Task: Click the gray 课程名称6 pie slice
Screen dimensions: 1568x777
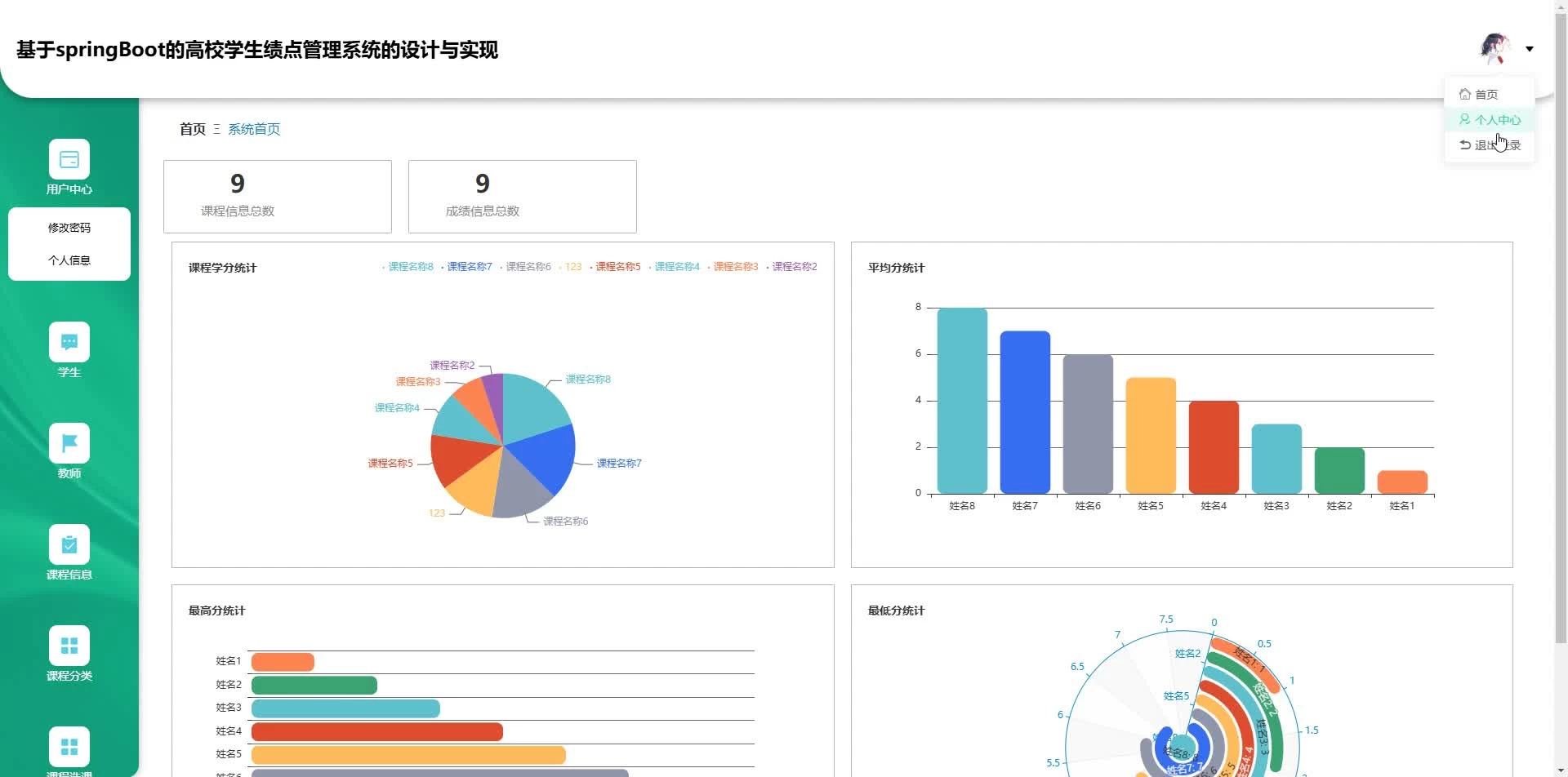Action: 519,490
